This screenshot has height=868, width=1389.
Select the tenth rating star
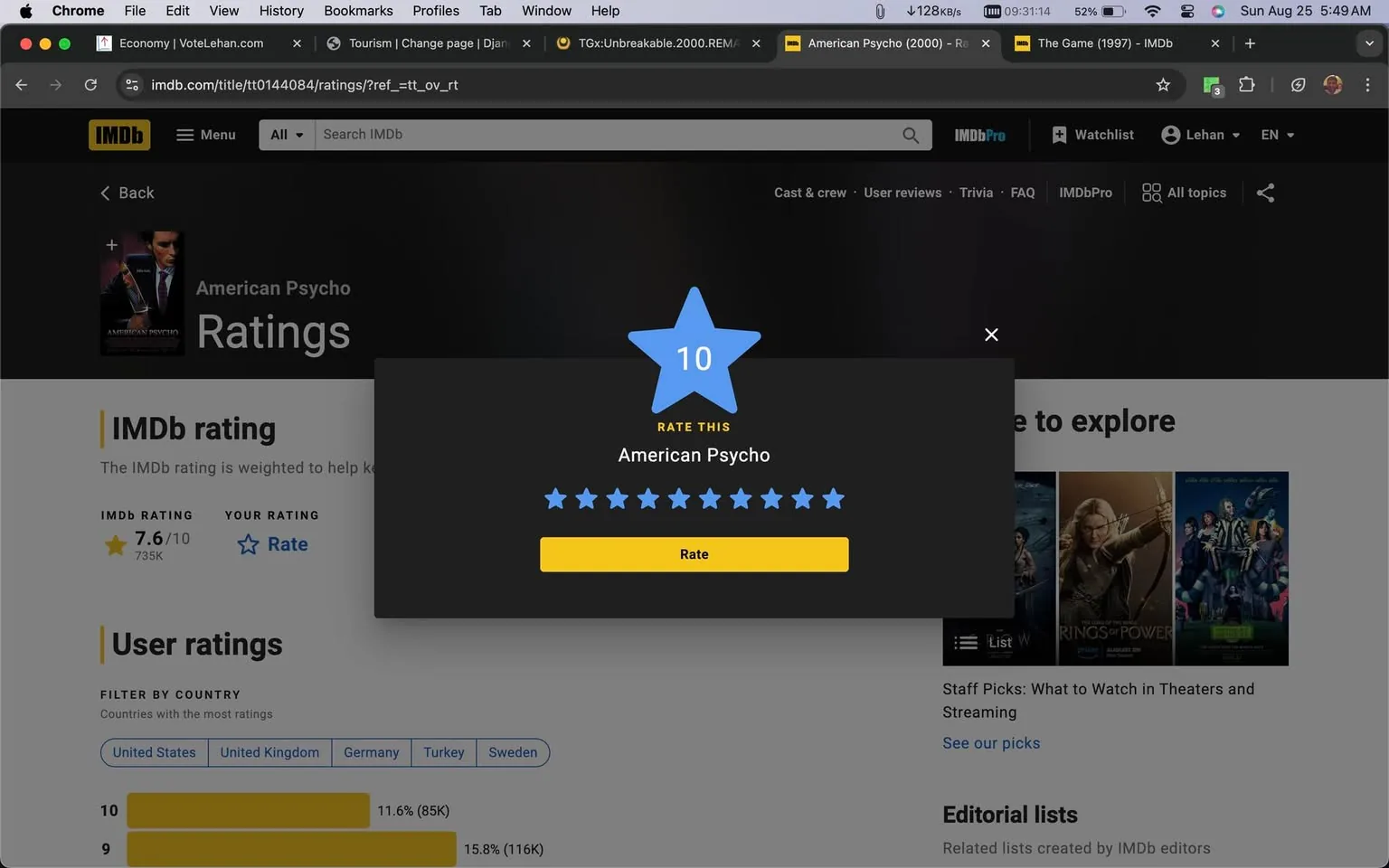click(832, 498)
